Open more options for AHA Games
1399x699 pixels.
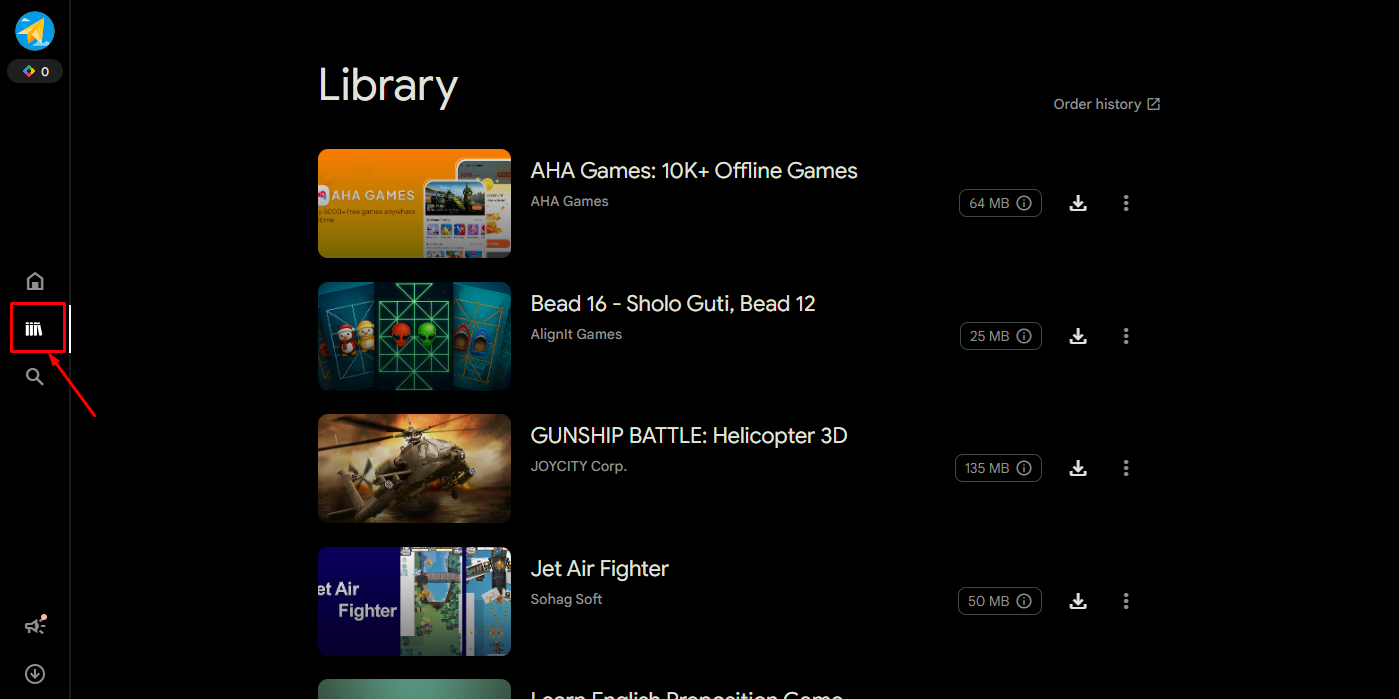[1126, 203]
